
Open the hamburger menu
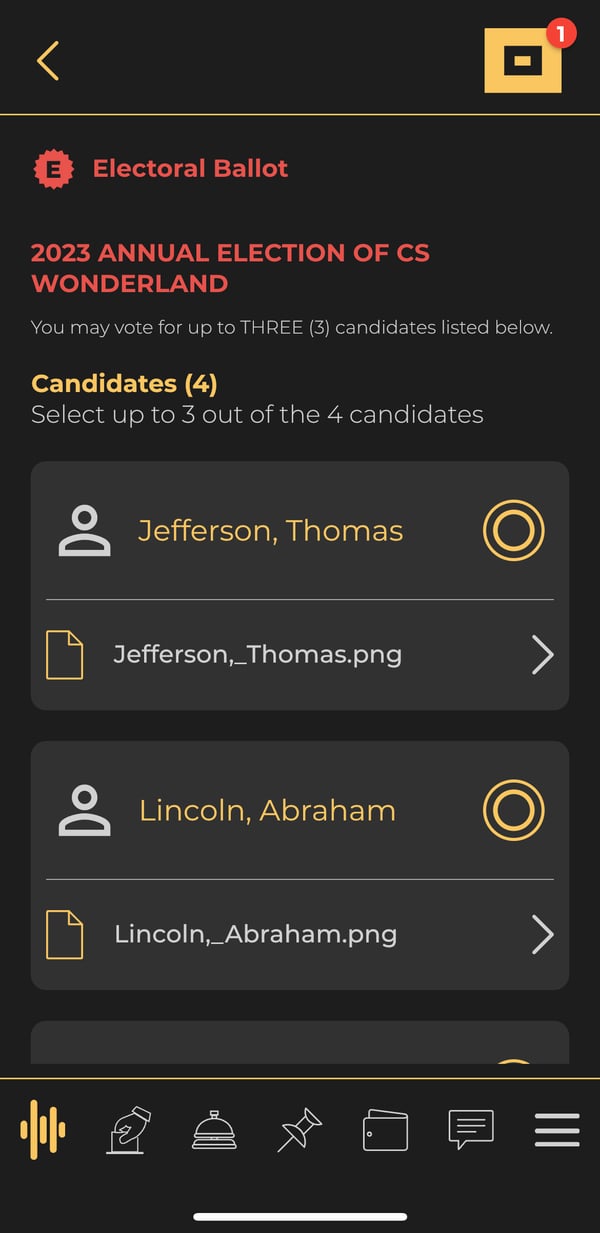pyautogui.click(x=556, y=1130)
